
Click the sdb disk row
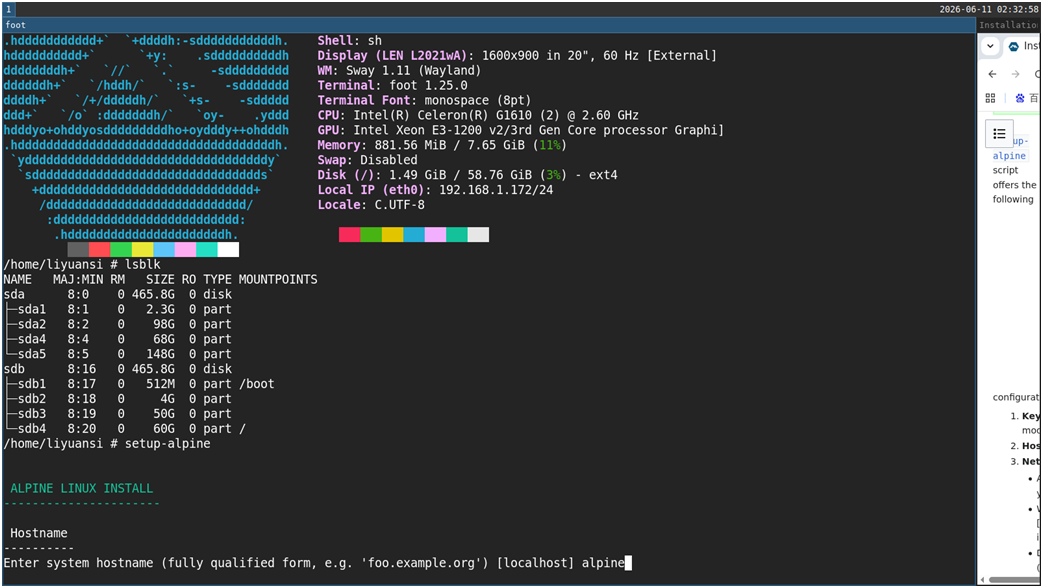pos(118,369)
